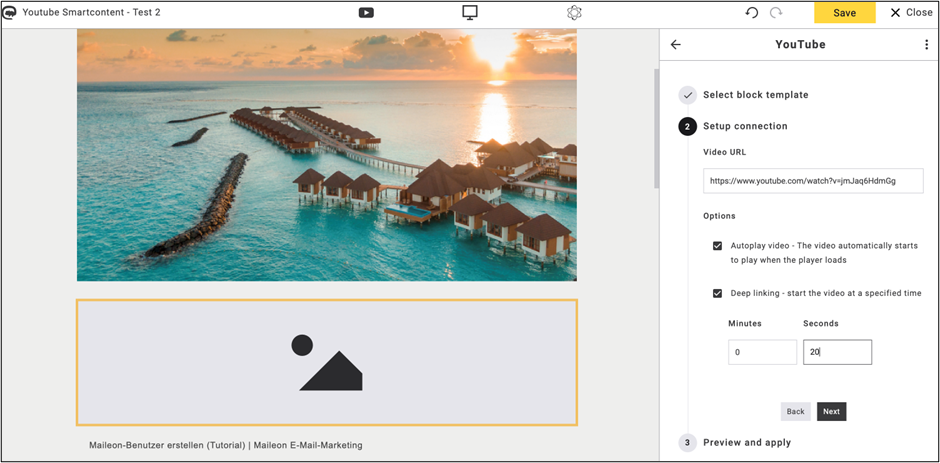Save the content
The height and width of the screenshot is (463, 940).
844,13
